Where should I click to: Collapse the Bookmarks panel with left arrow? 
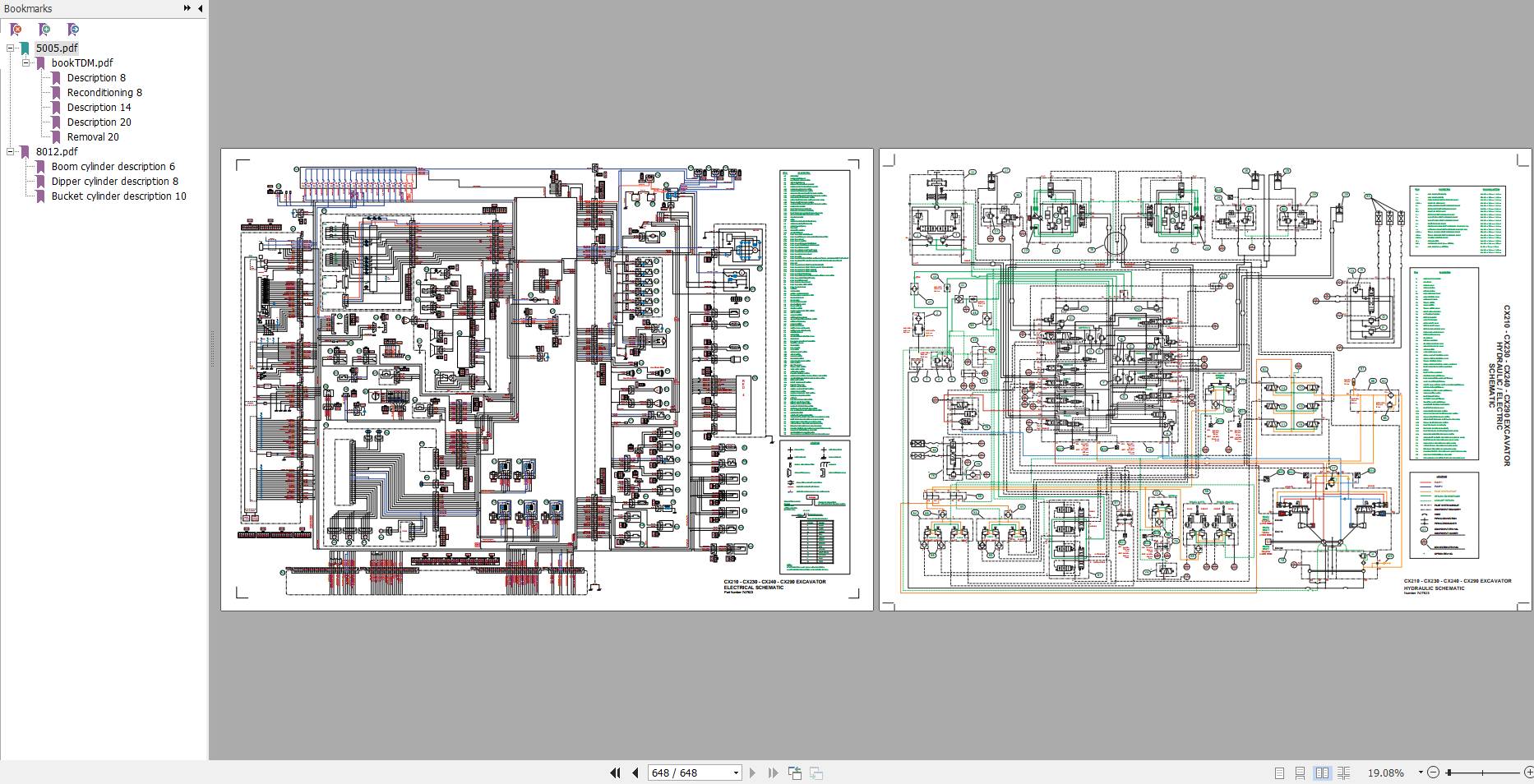click(x=201, y=8)
